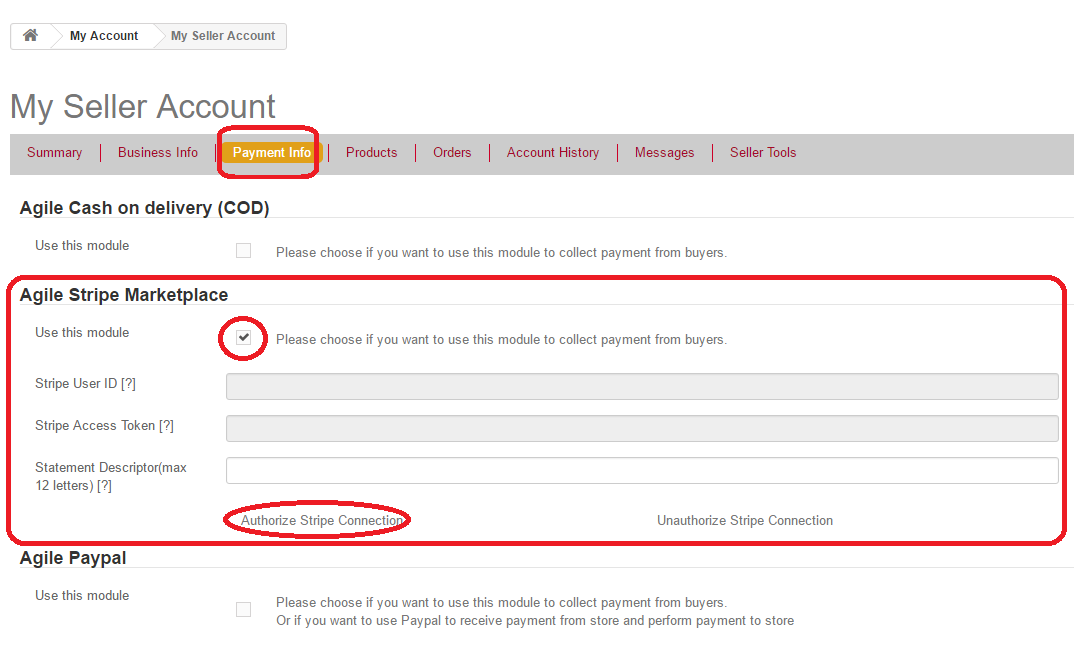Click Unauthorize Stripe Connection link
1074x650 pixels.
(x=745, y=521)
